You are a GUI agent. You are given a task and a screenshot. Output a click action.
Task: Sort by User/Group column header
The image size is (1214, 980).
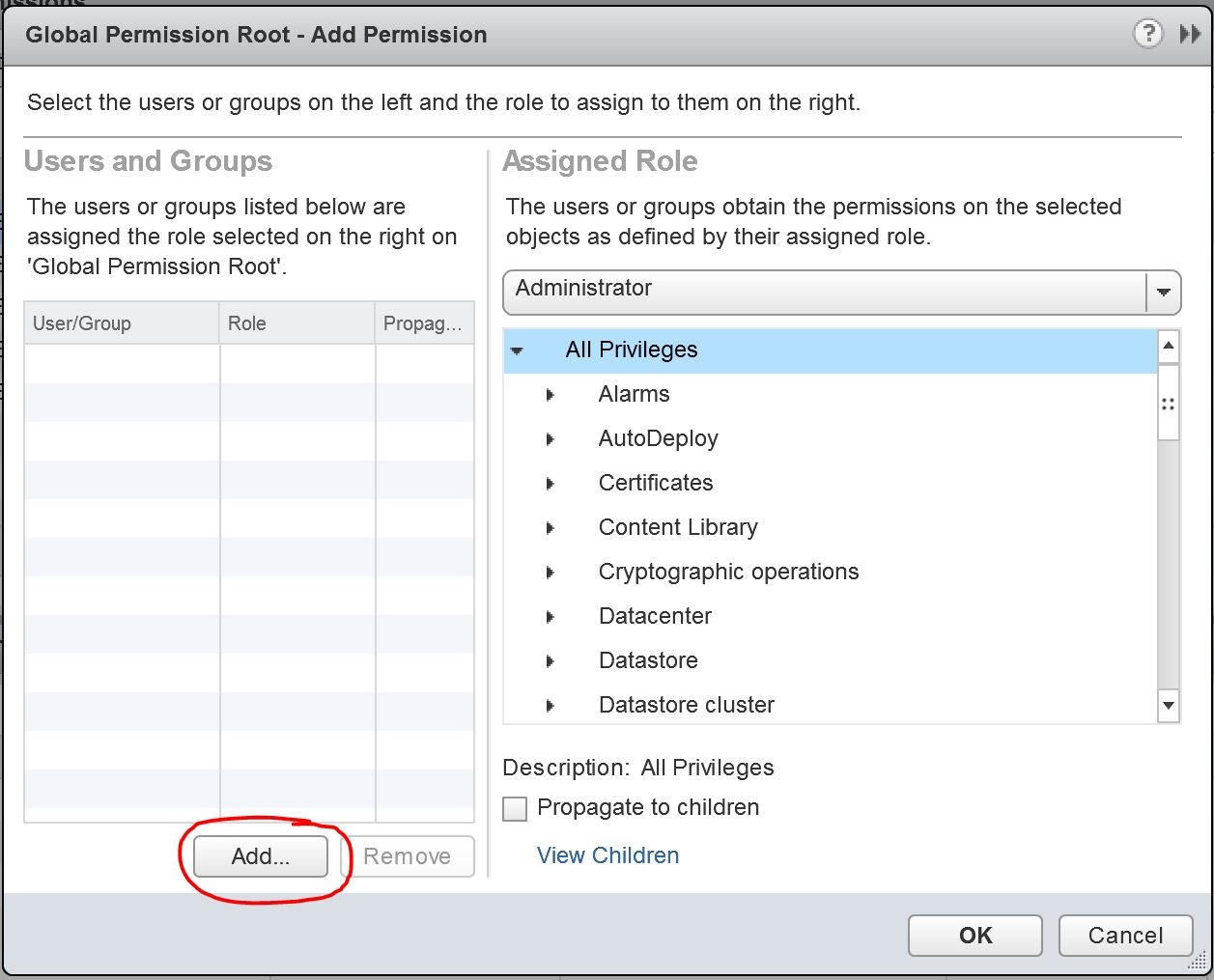point(122,323)
